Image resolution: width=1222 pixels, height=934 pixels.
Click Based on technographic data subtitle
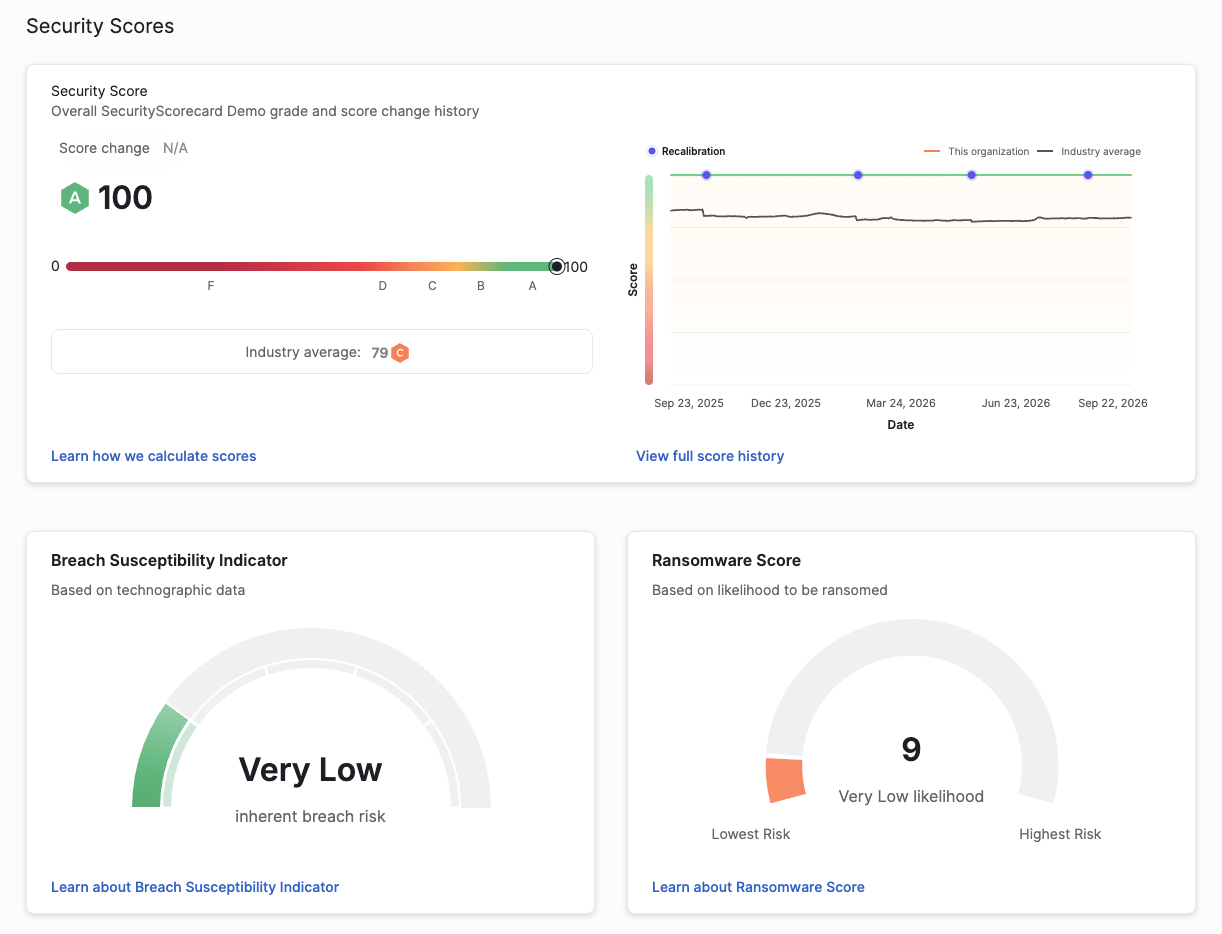pyautogui.click(x=148, y=590)
